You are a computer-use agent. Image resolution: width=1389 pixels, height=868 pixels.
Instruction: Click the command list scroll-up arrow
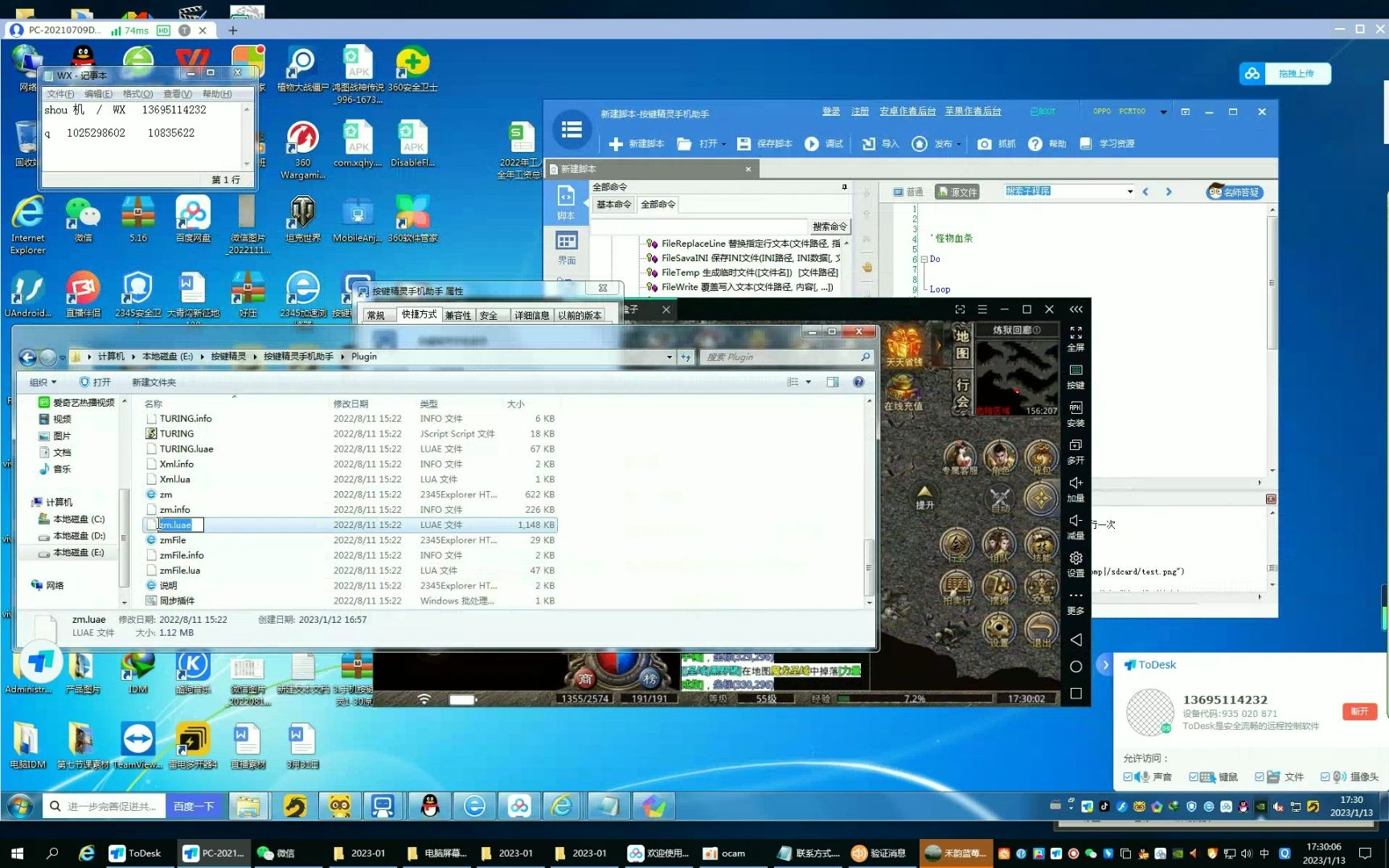(x=846, y=243)
